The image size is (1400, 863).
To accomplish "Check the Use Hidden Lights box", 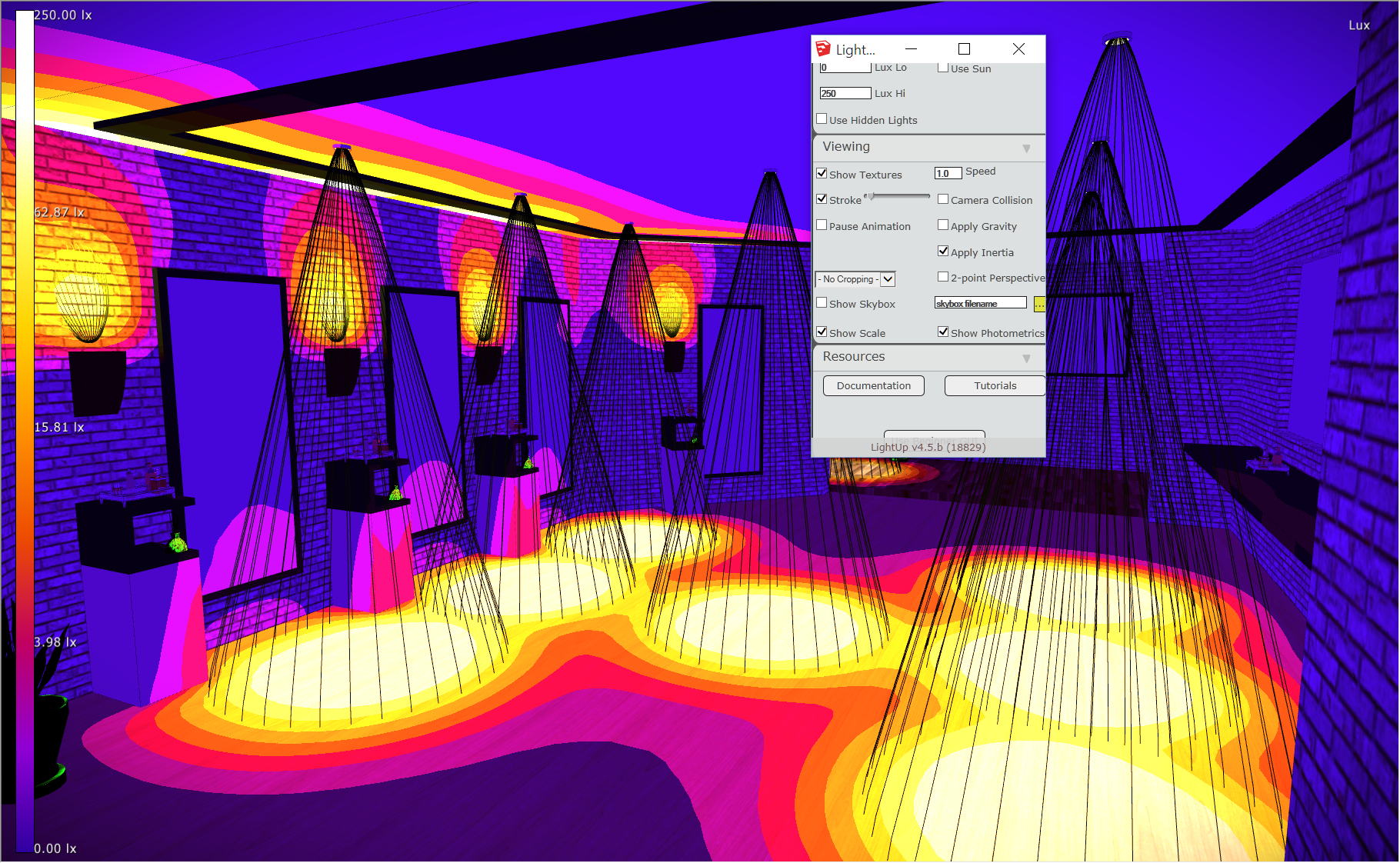I will [x=822, y=119].
